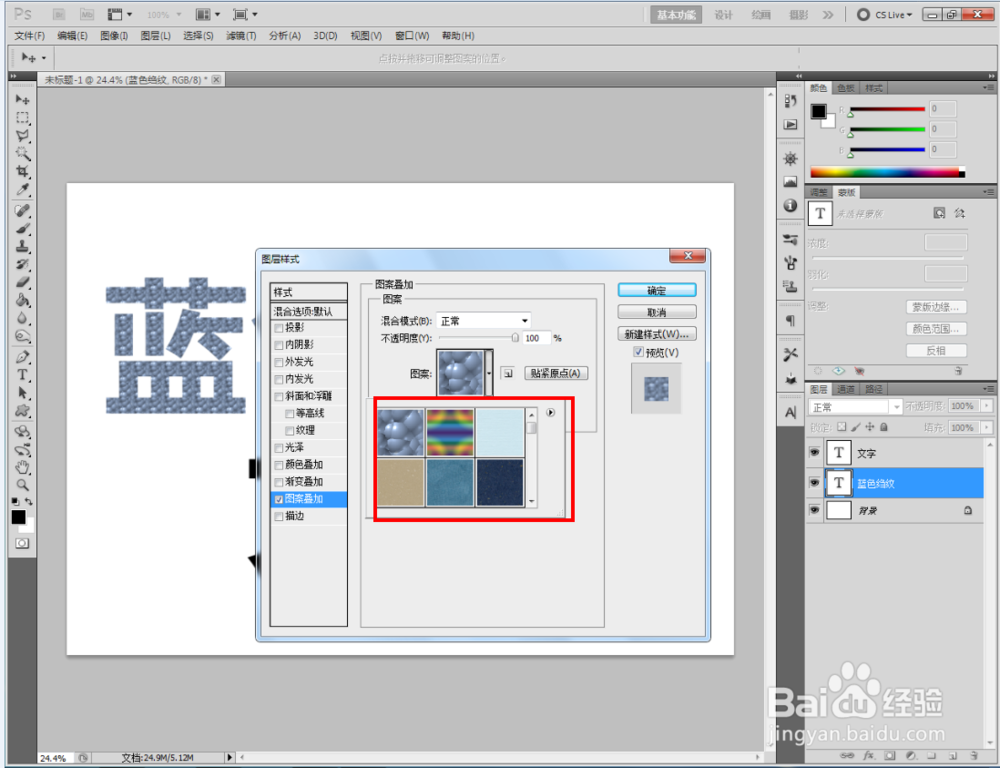Screen dimensions: 1000x768
Task: Select the Blur tool
Action: click(x=22, y=318)
